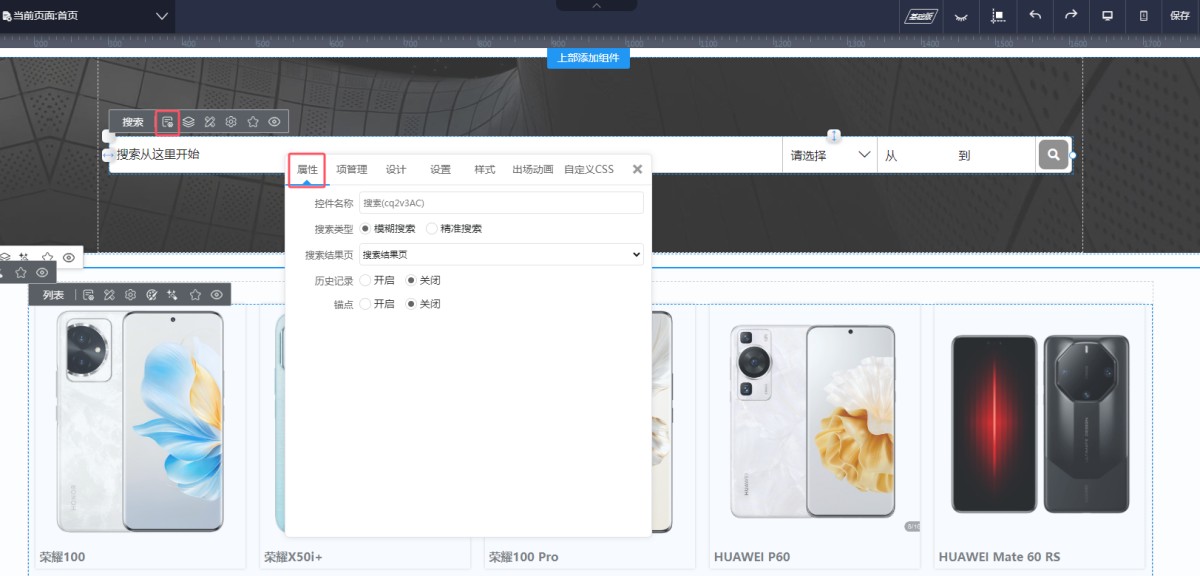Click sparkle animation icon in 列表 toolbar
The image size is (1200, 576).
pyautogui.click(x=173, y=295)
